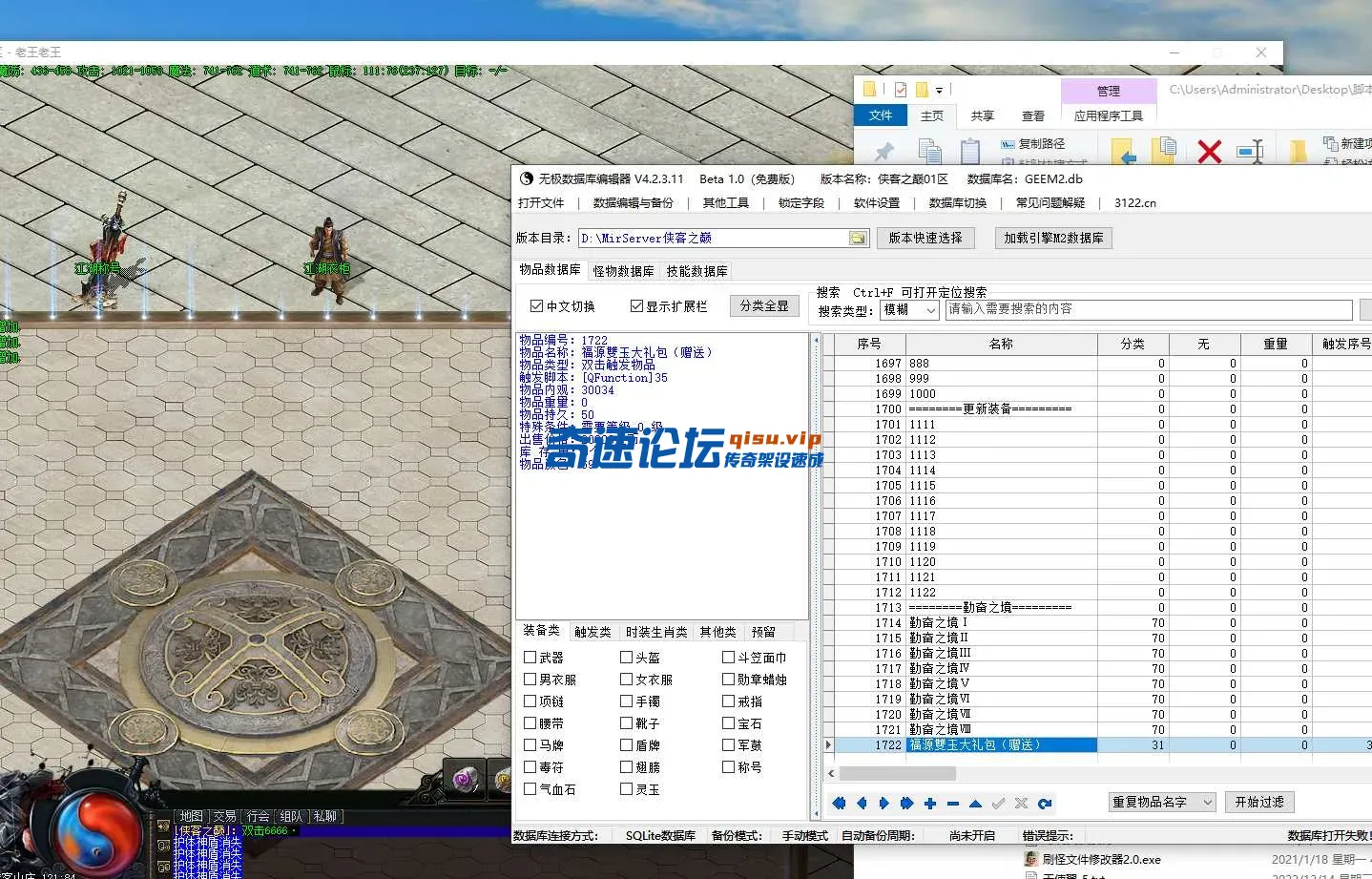Click New folder icon in Explorer ribbon
The height and width of the screenshot is (879, 1372).
pos(1299,152)
